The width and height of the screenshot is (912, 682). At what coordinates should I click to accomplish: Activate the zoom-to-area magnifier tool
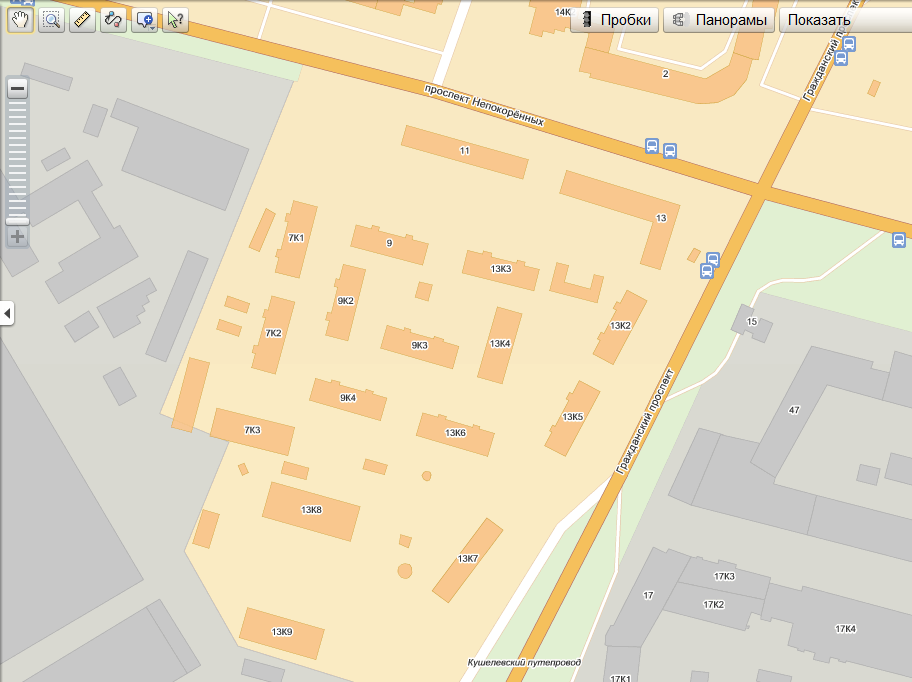tap(51, 19)
